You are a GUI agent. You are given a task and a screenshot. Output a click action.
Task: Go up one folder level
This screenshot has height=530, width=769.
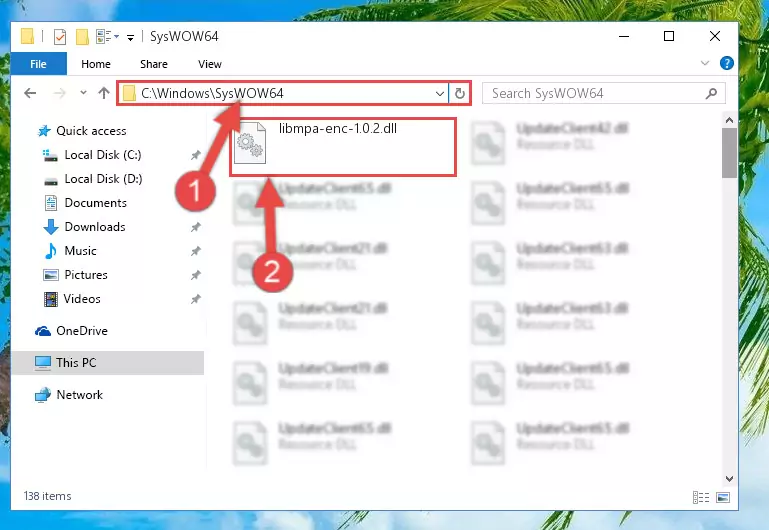click(103, 93)
